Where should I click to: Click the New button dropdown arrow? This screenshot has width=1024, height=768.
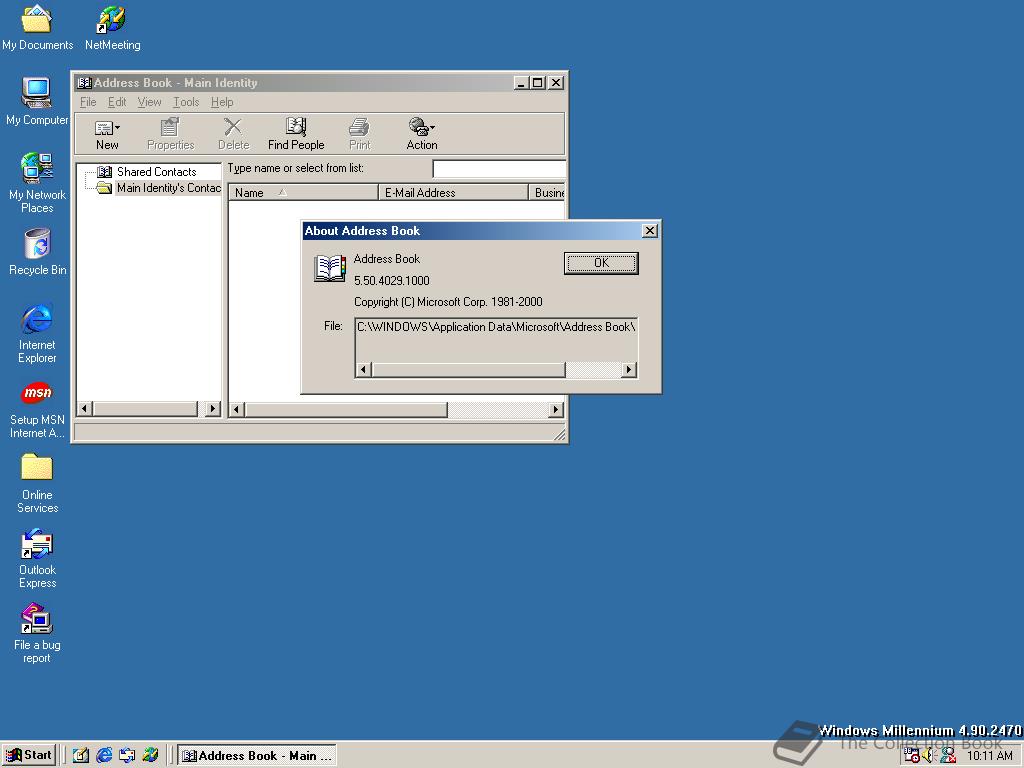pos(118,128)
